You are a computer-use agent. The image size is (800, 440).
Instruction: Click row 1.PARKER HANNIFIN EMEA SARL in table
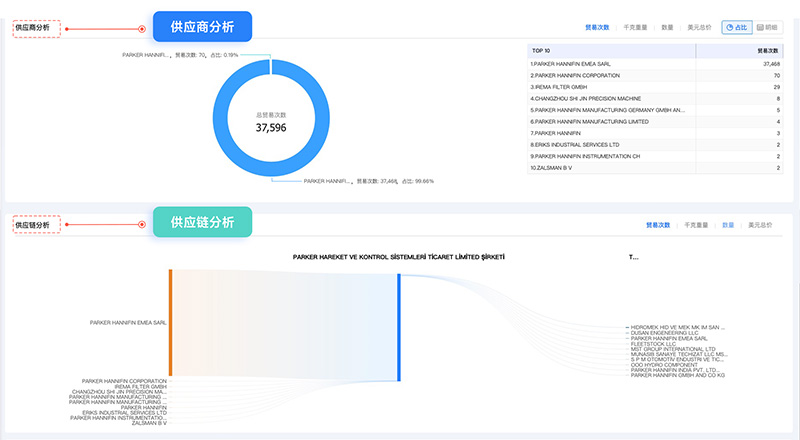655,64
